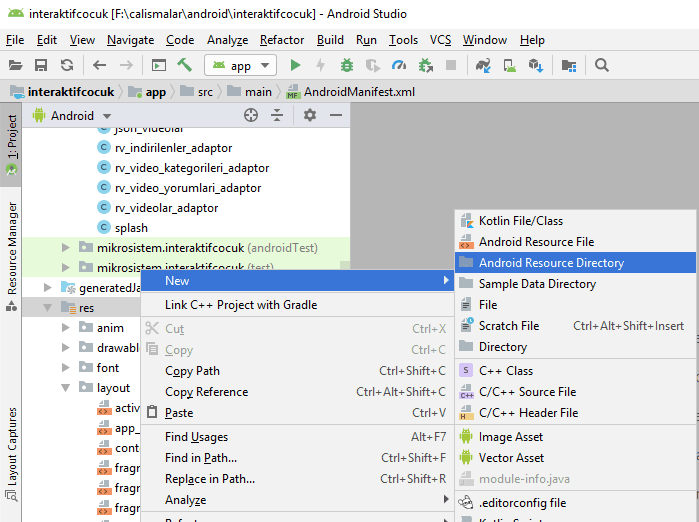The height and width of the screenshot is (522, 699).
Task: Choose Android Resource File
Action: coord(575,242)
